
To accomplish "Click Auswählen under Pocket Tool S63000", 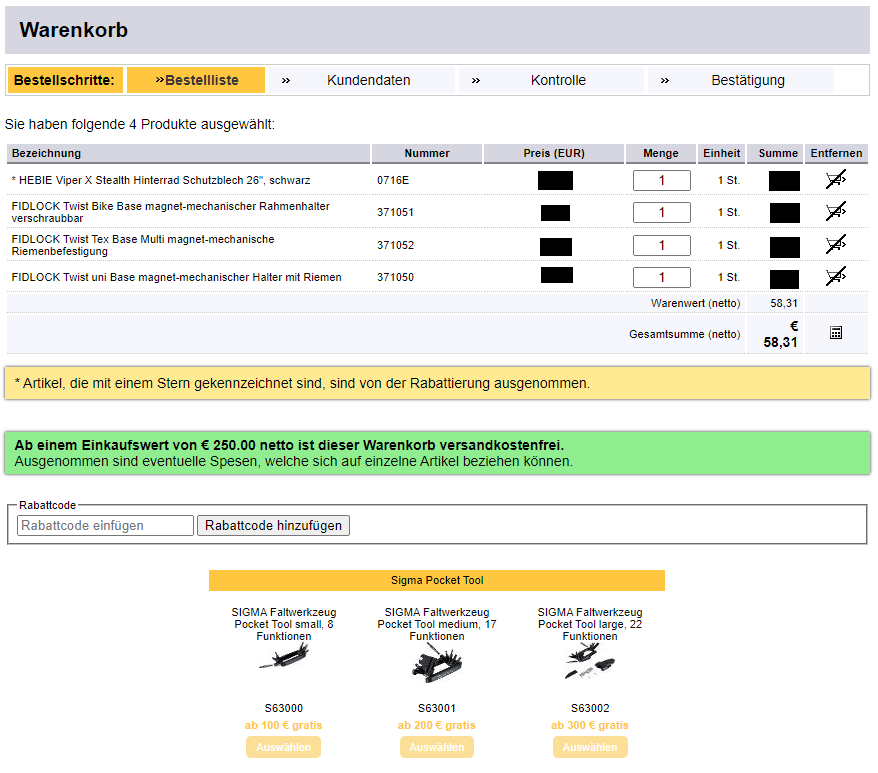I will [283, 747].
